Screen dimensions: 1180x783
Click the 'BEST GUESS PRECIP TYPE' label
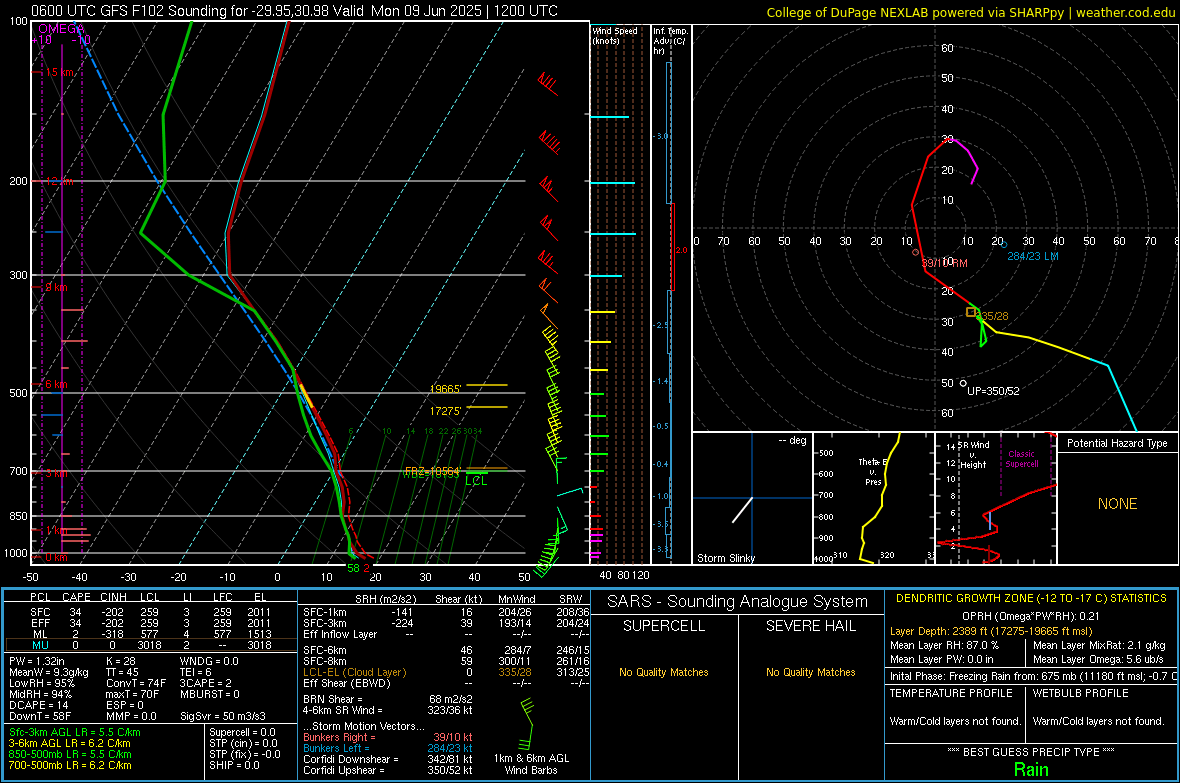pos(1031,751)
